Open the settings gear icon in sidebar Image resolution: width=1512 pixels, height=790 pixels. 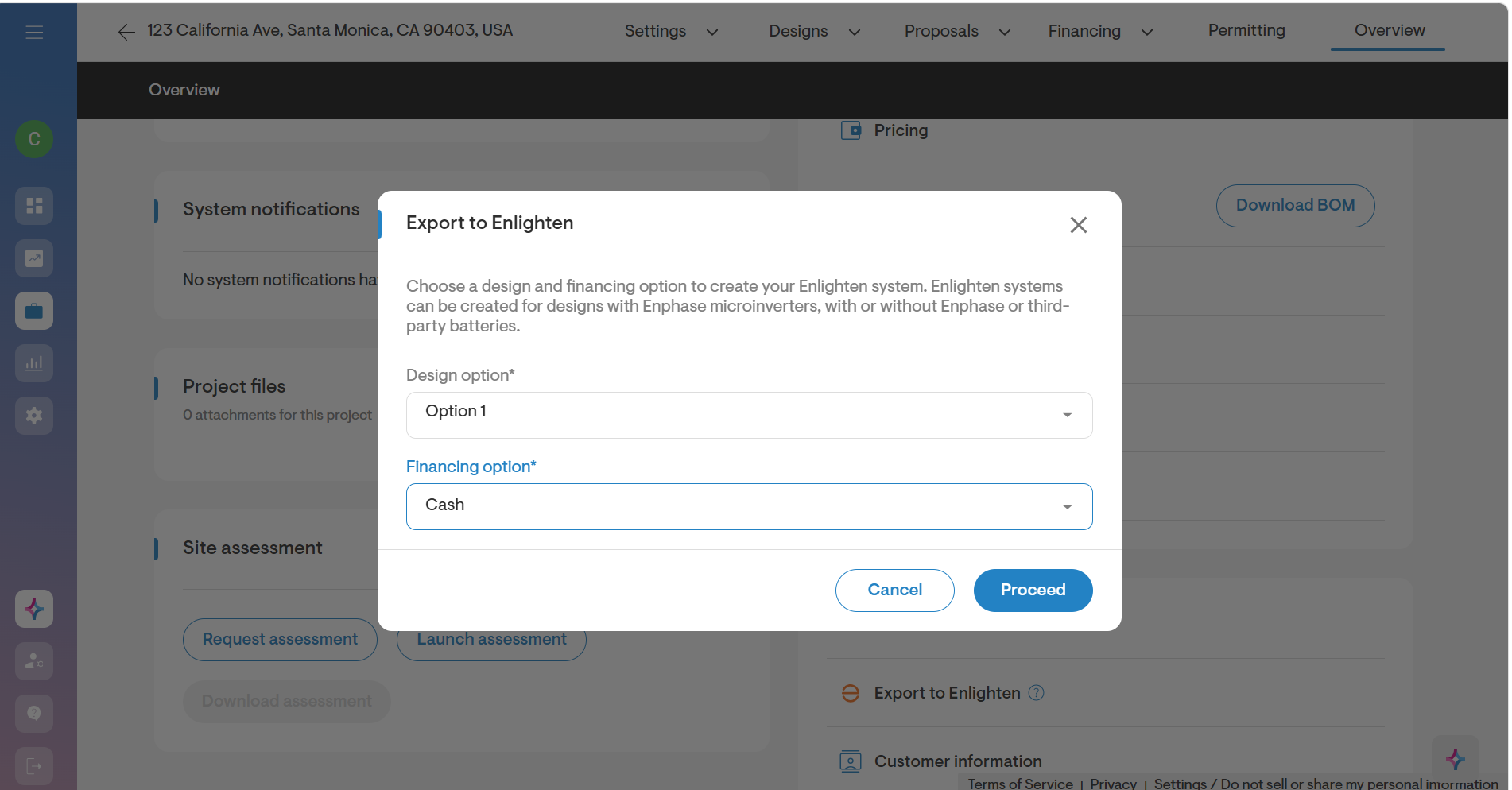34,416
